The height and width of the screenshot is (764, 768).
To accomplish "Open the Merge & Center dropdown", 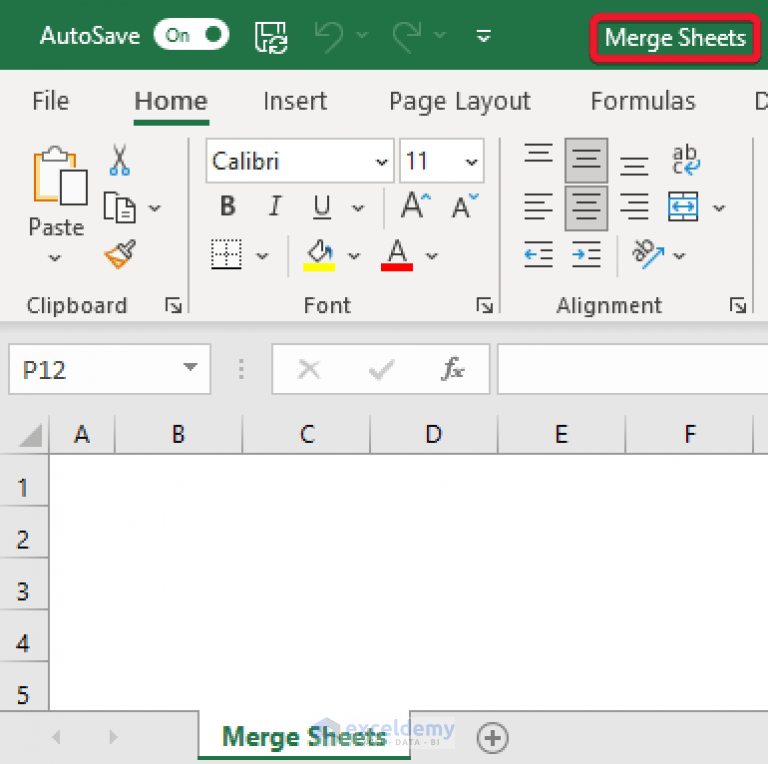I will (719, 208).
